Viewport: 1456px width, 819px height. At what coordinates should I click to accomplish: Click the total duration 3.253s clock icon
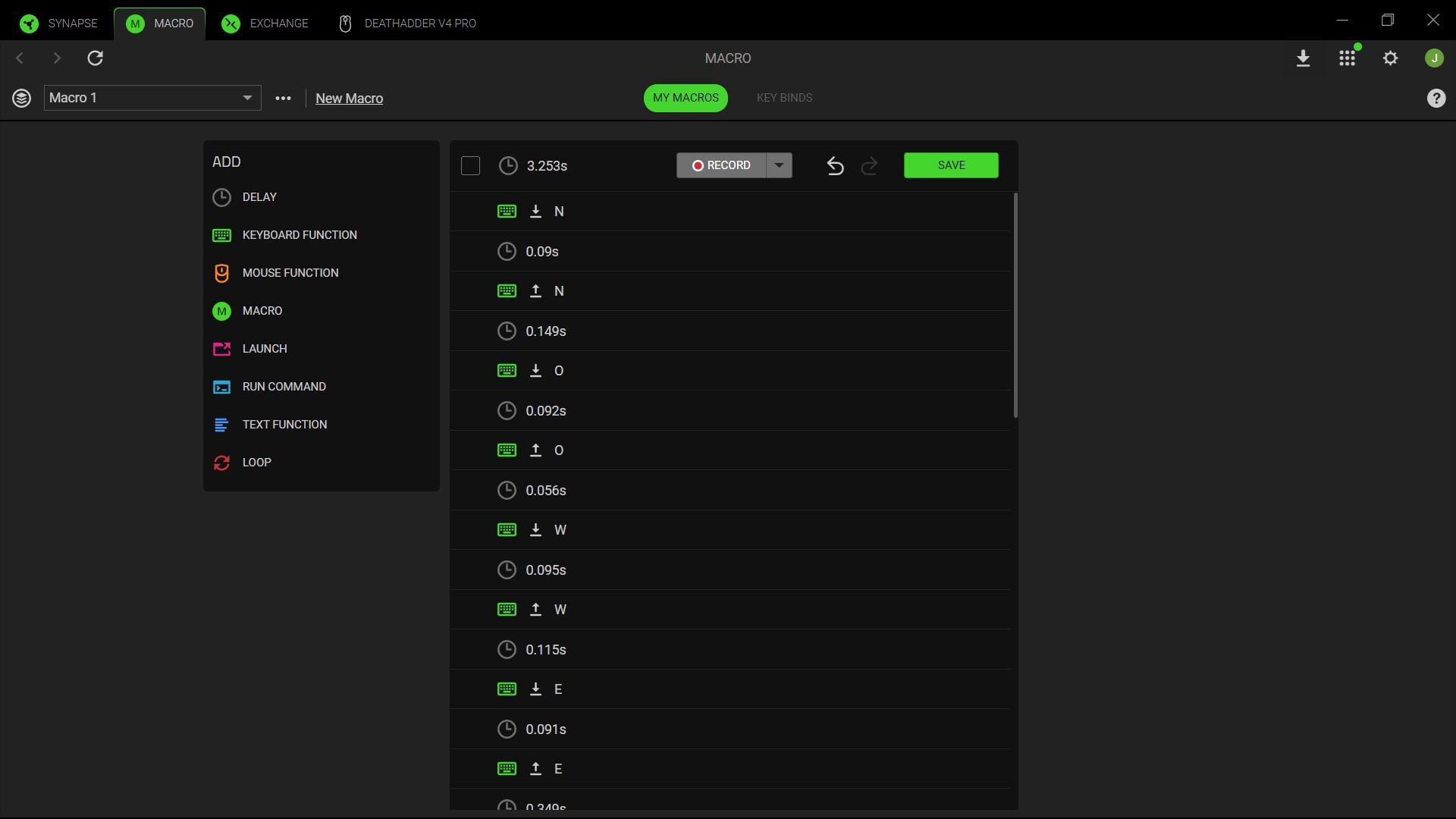[508, 165]
